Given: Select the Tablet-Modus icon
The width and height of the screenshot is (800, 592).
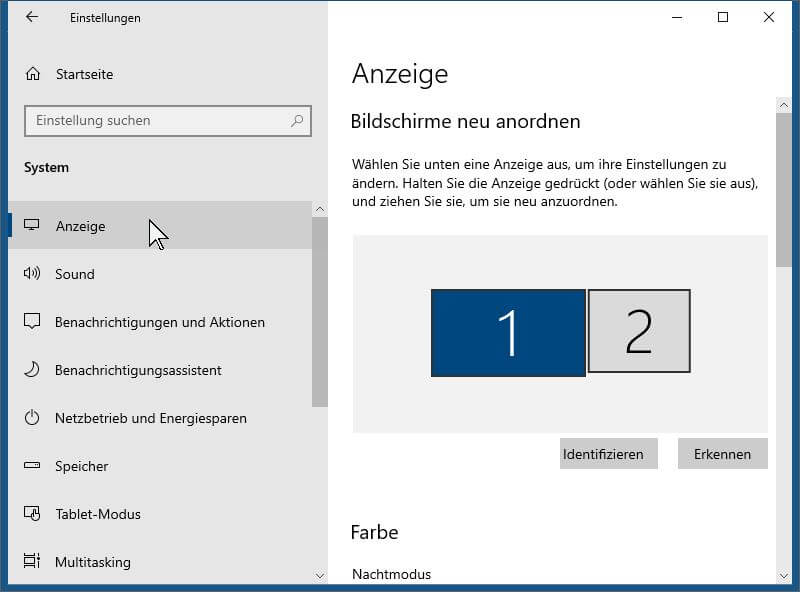Looking at the screenshot, I should [32, 513].
